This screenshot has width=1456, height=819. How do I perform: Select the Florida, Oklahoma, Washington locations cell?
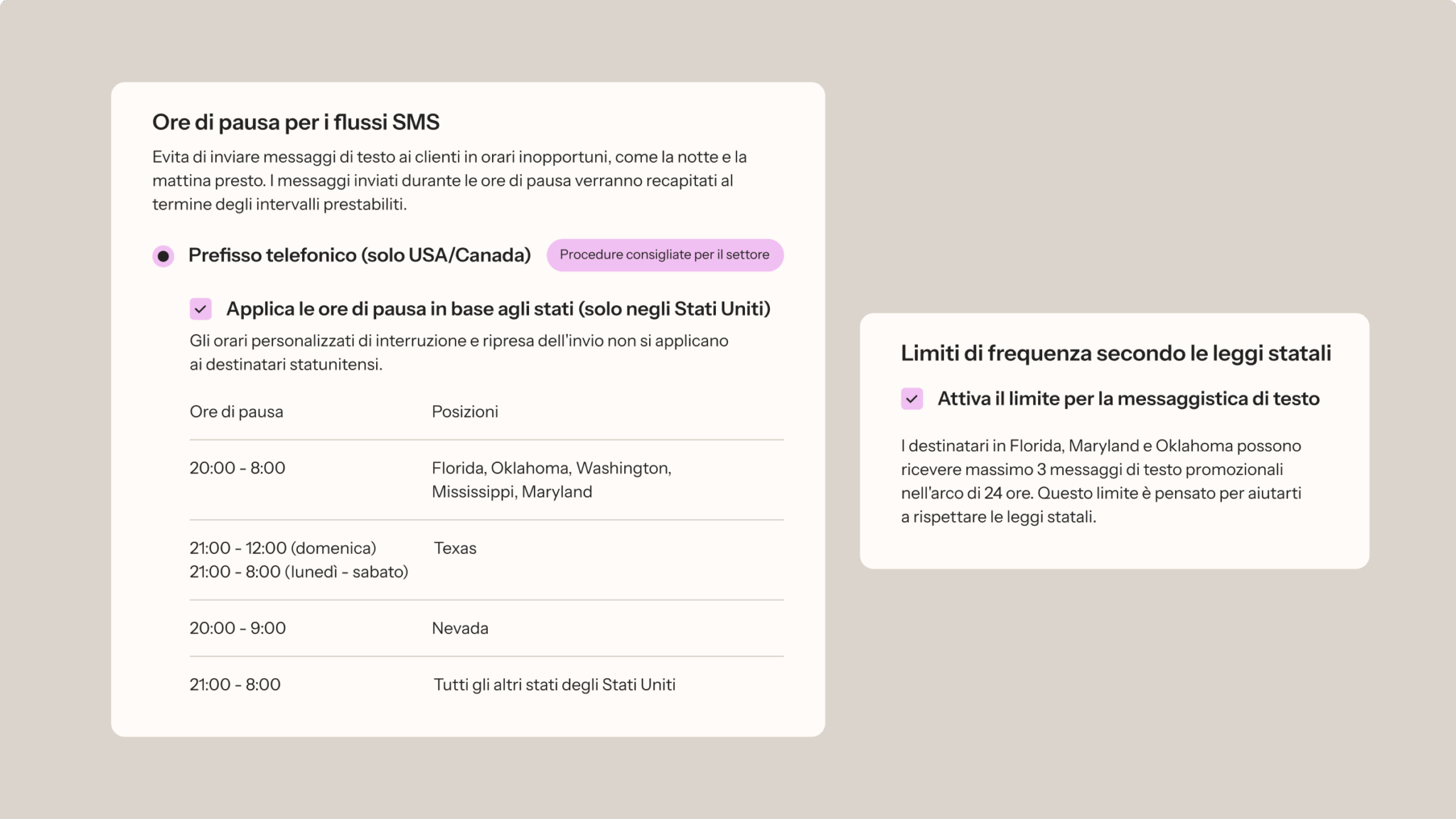551,480
